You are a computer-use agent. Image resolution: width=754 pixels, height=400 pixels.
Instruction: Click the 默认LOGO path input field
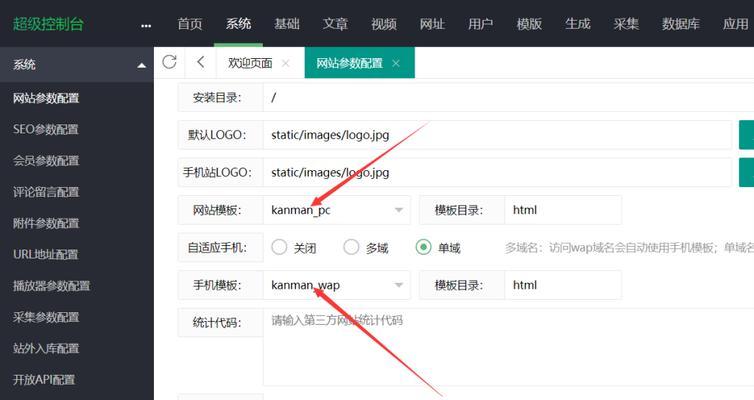(497, 135)
